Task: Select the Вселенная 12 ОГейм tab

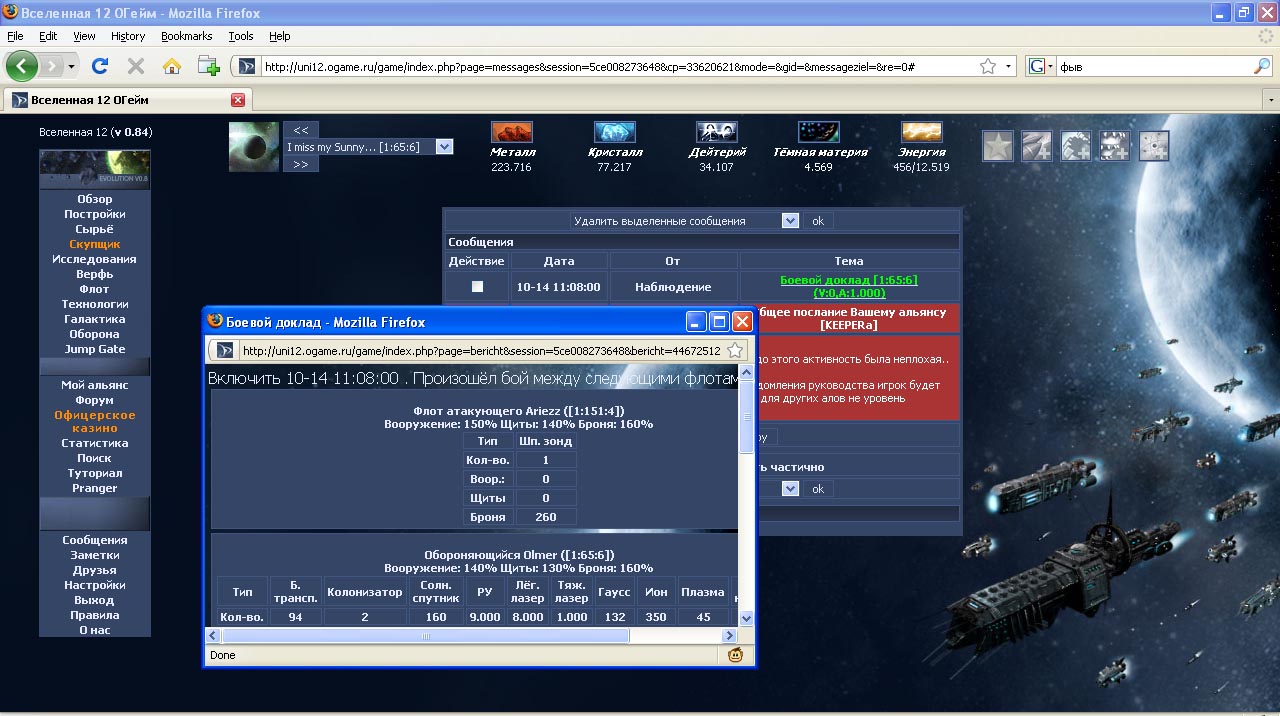Action: point(127,100)
